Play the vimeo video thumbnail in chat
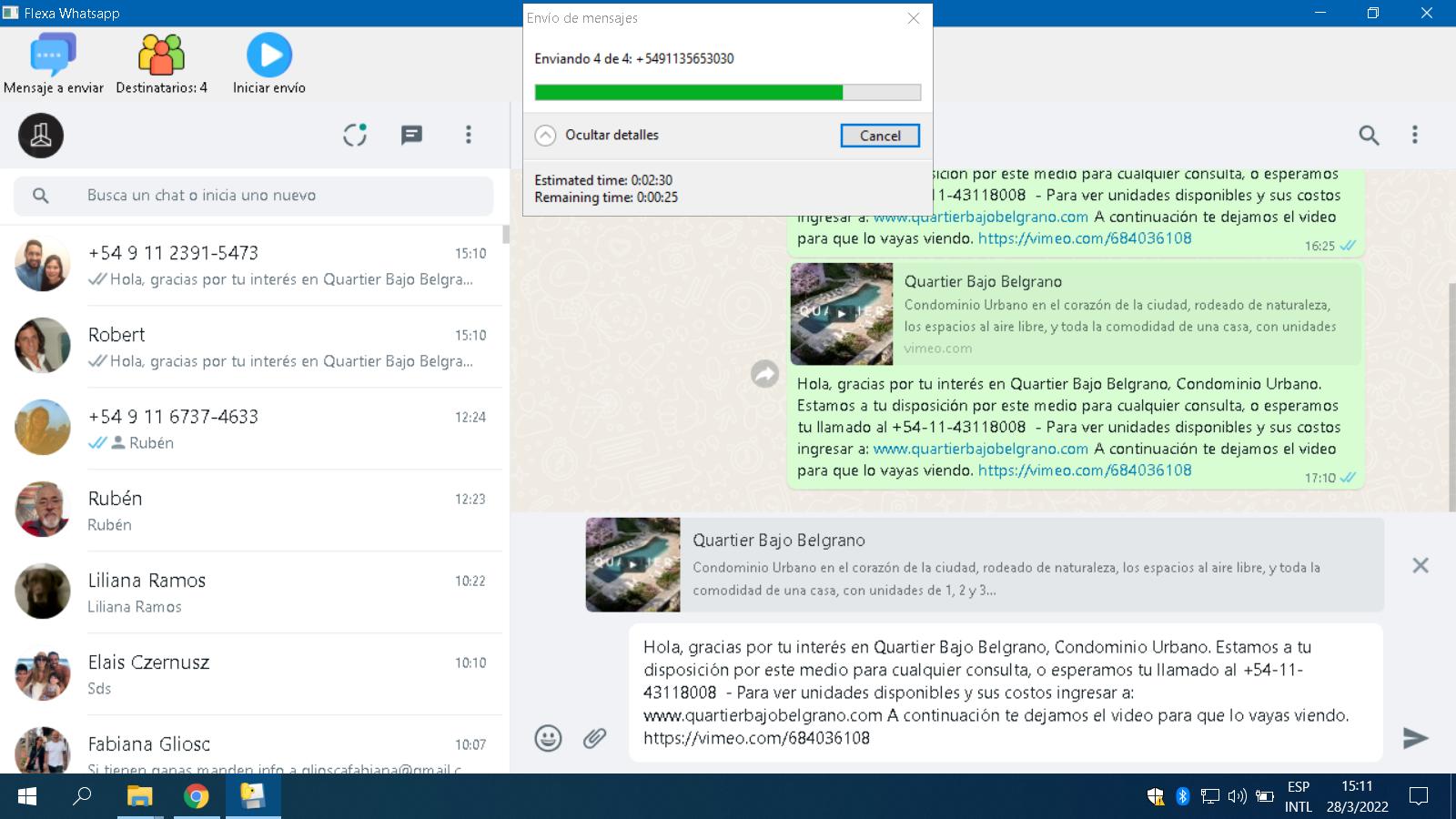1456x819 pixels. click(x=842, y=314)
